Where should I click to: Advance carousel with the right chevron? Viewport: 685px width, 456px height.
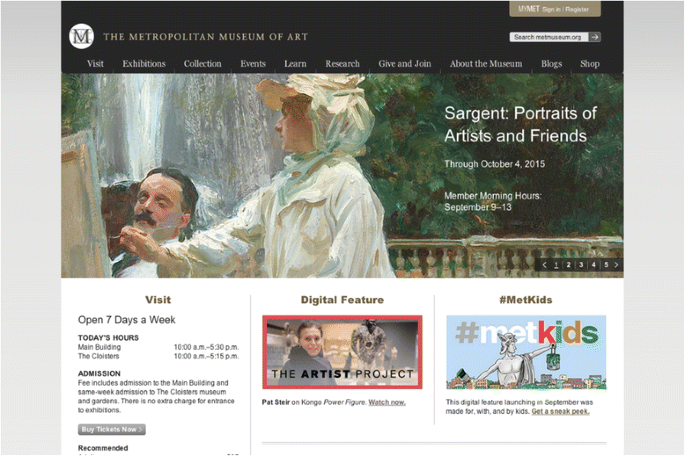pos(616,265)
